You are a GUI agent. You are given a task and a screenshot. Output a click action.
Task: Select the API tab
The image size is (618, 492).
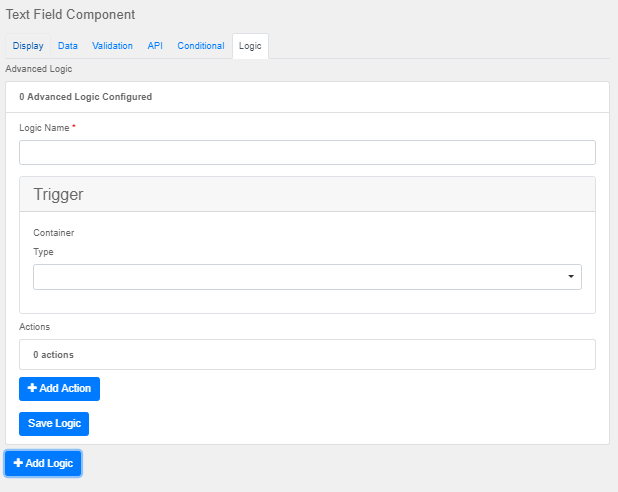[x=155, y=46]
